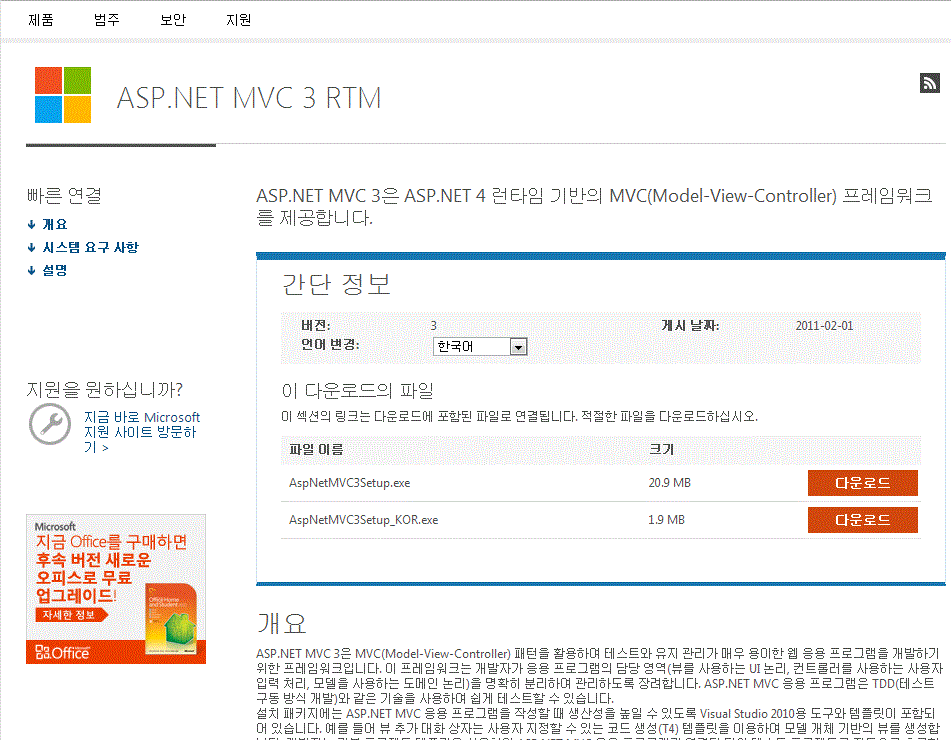Click the Microsoft four-color logo

(63, 95)
